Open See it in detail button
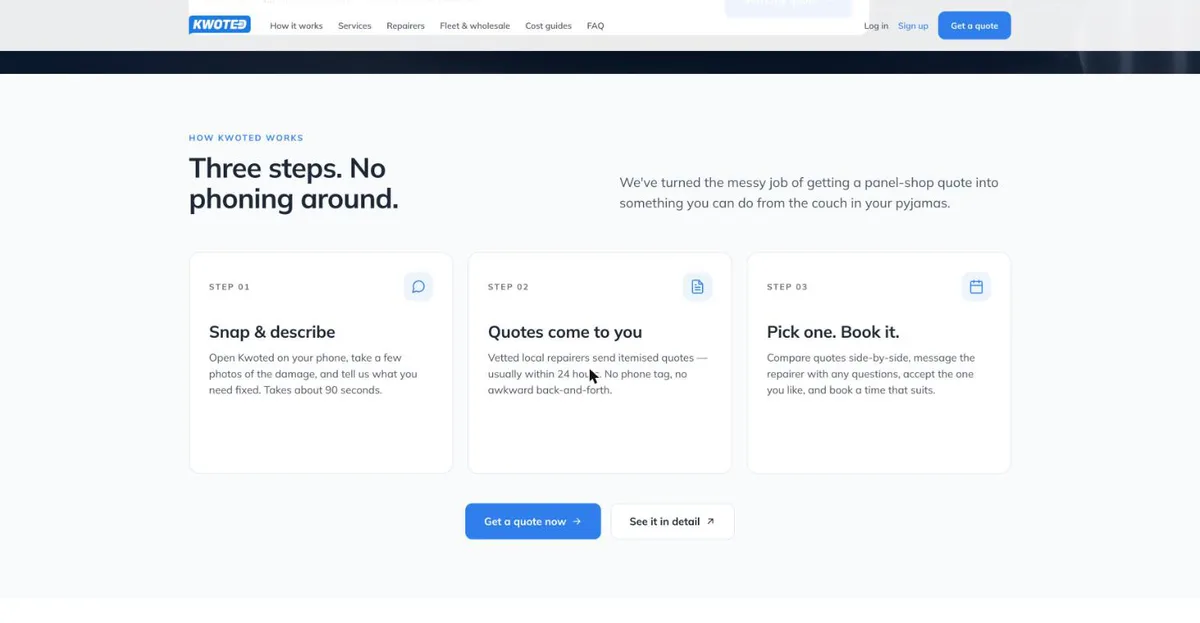This screenshot has height=623, width=1200. coord(672,521)
